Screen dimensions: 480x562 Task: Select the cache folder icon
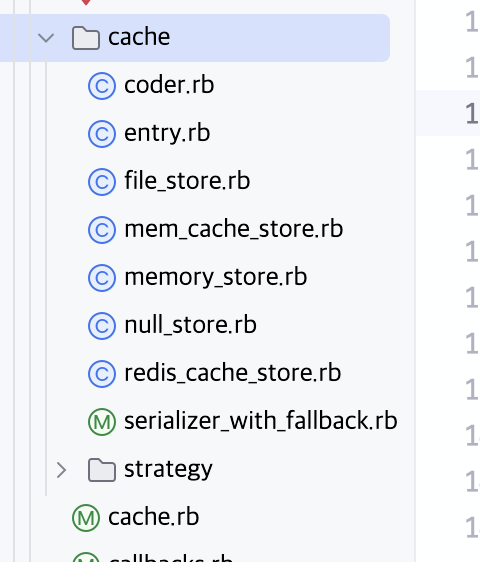coord(86,38)
